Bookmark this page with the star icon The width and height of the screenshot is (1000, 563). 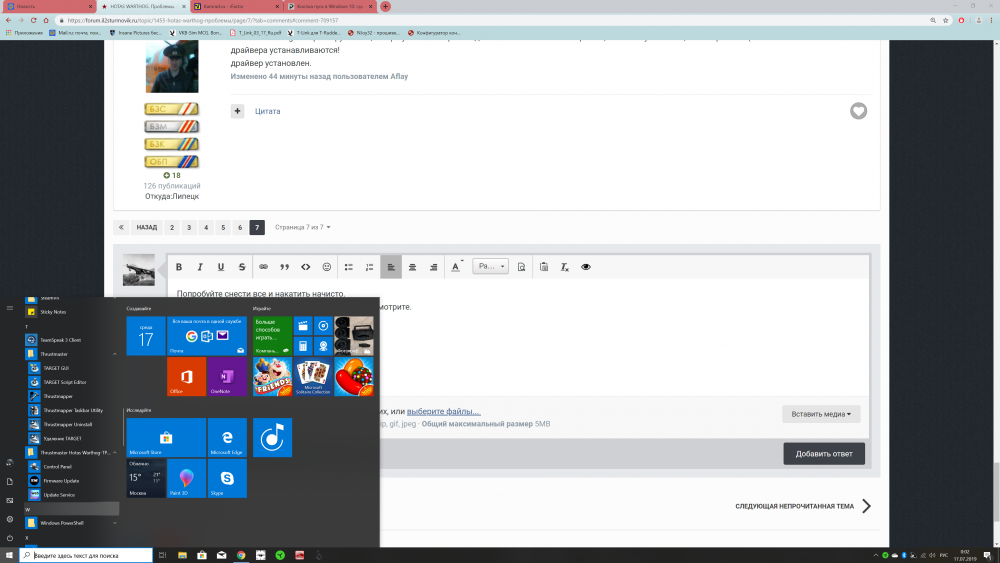pos(946,20)
